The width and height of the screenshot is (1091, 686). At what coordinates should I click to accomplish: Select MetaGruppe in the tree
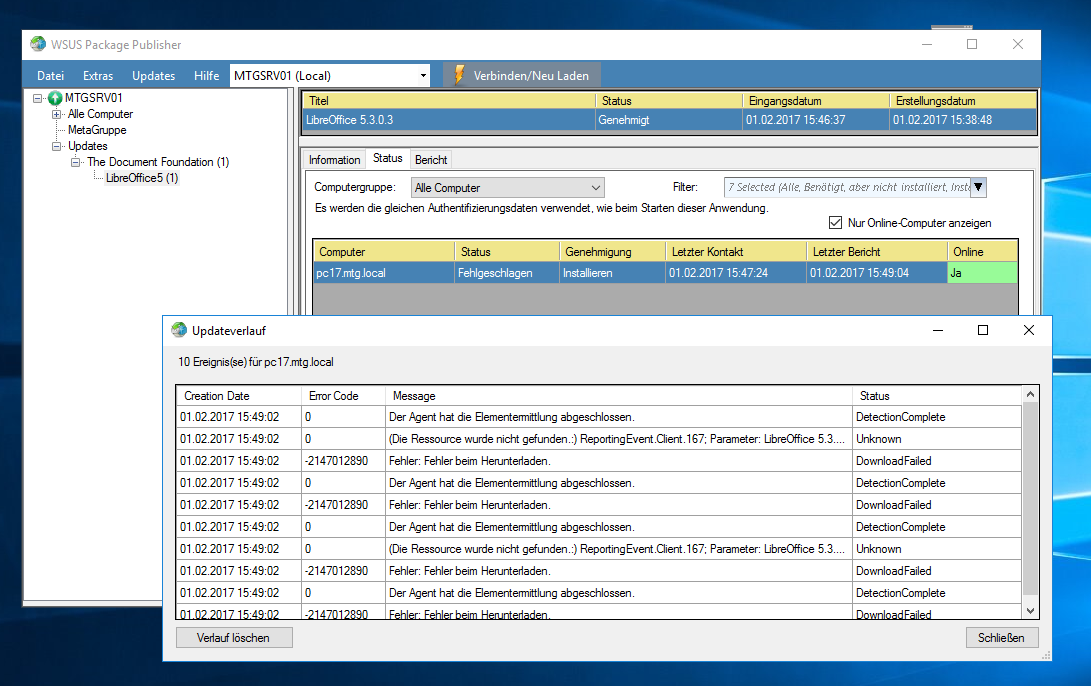pos(97,130)
